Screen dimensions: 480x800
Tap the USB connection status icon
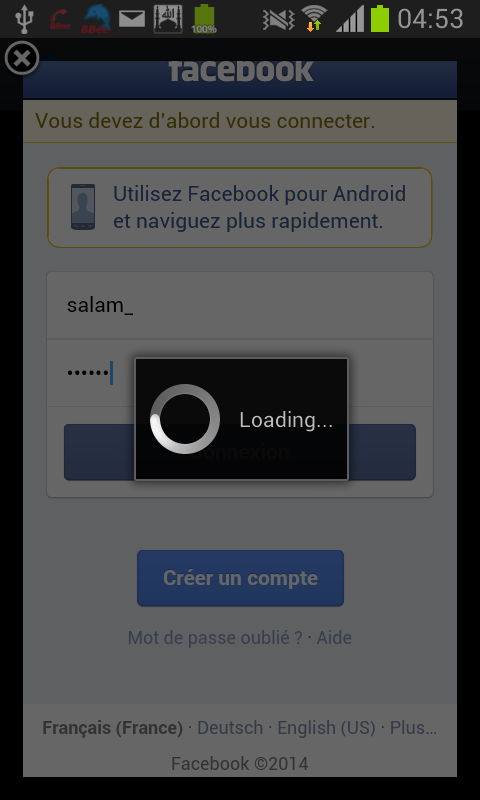pyautogui.click(x=24, y=19)
